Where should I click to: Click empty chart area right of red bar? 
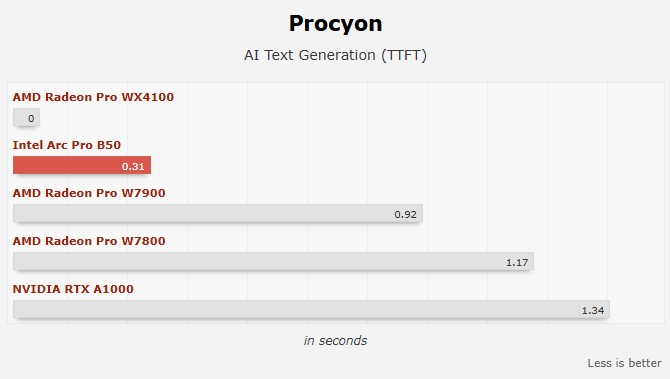(x=385, y=165)
